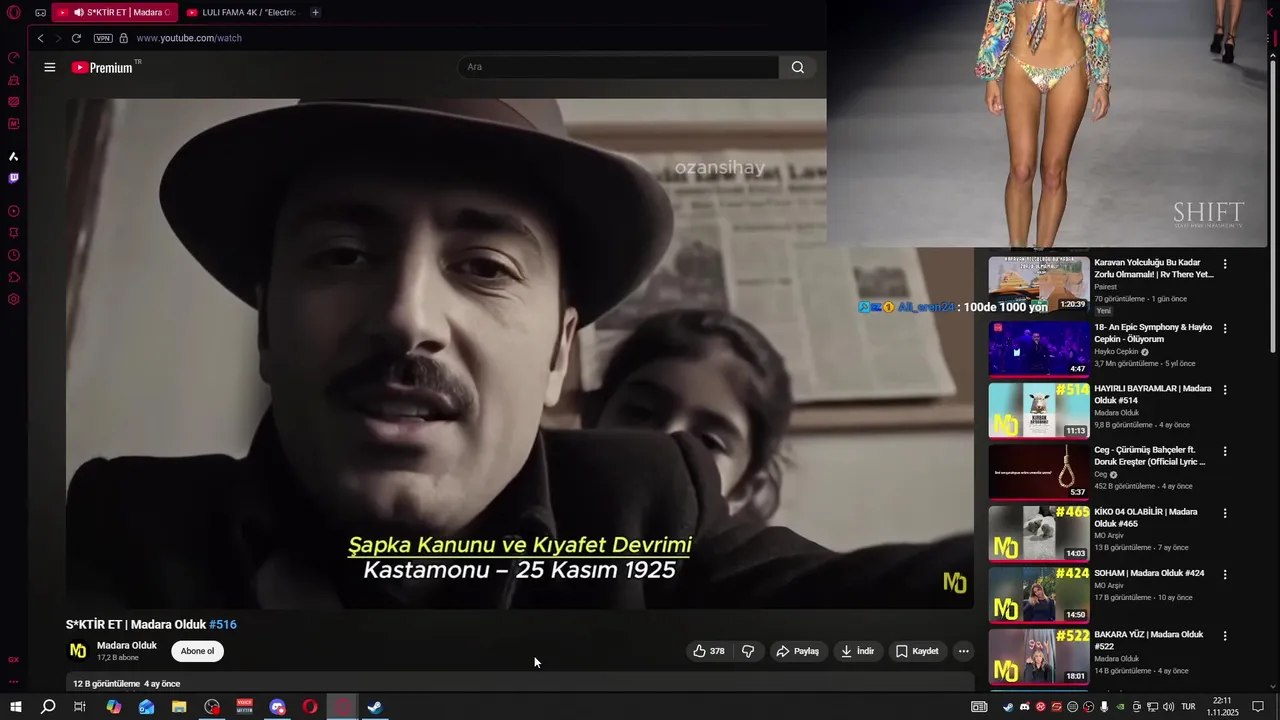Open Extensions cube icon in sidebar
1280x720 pixels.
tap(14, 277)
